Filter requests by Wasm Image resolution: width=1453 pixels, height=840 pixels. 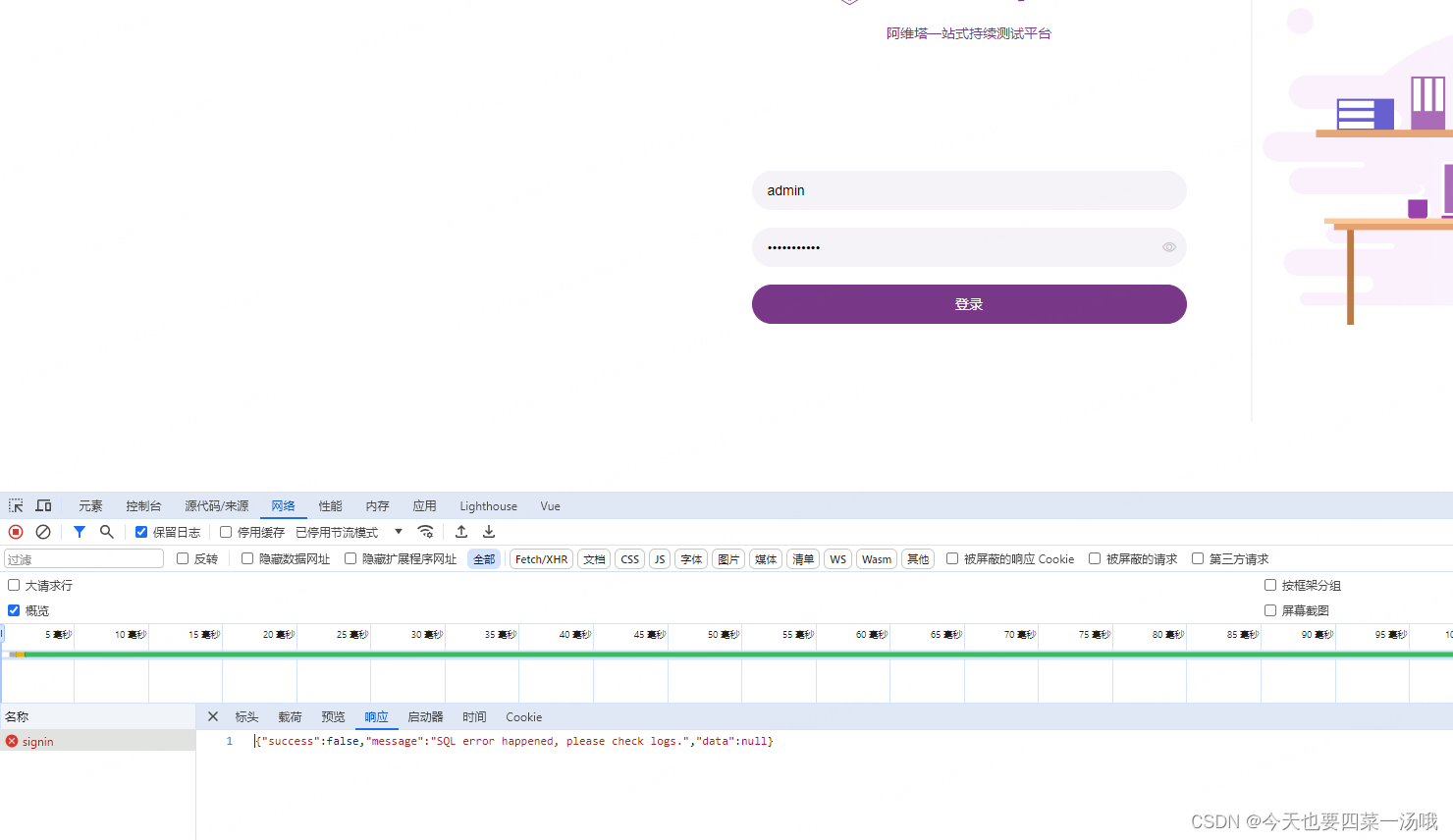point(877,559)
